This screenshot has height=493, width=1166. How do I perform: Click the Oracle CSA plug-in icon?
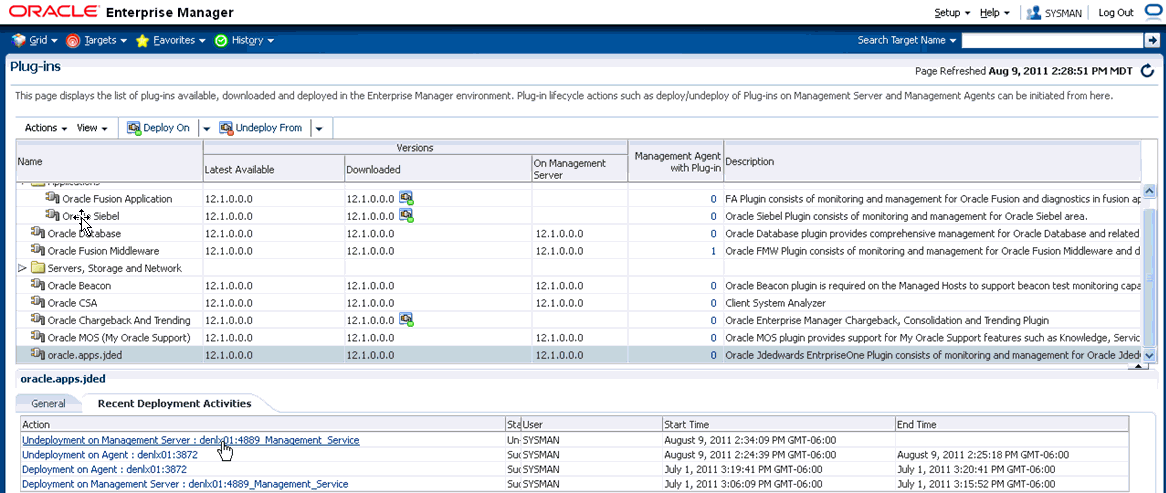tap(38, 302)
